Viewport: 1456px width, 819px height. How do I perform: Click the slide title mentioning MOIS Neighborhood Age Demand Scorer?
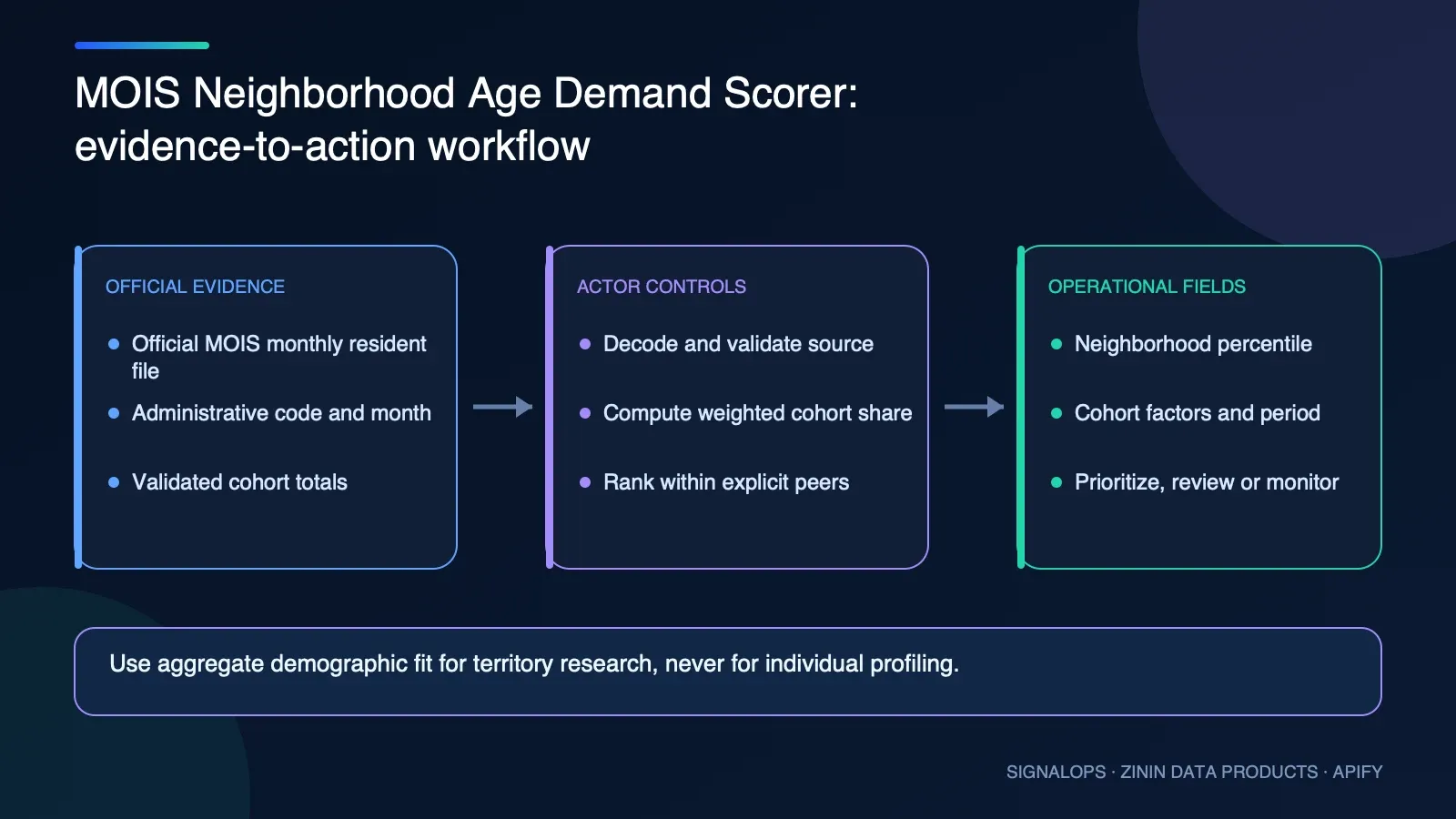[466, 119]
